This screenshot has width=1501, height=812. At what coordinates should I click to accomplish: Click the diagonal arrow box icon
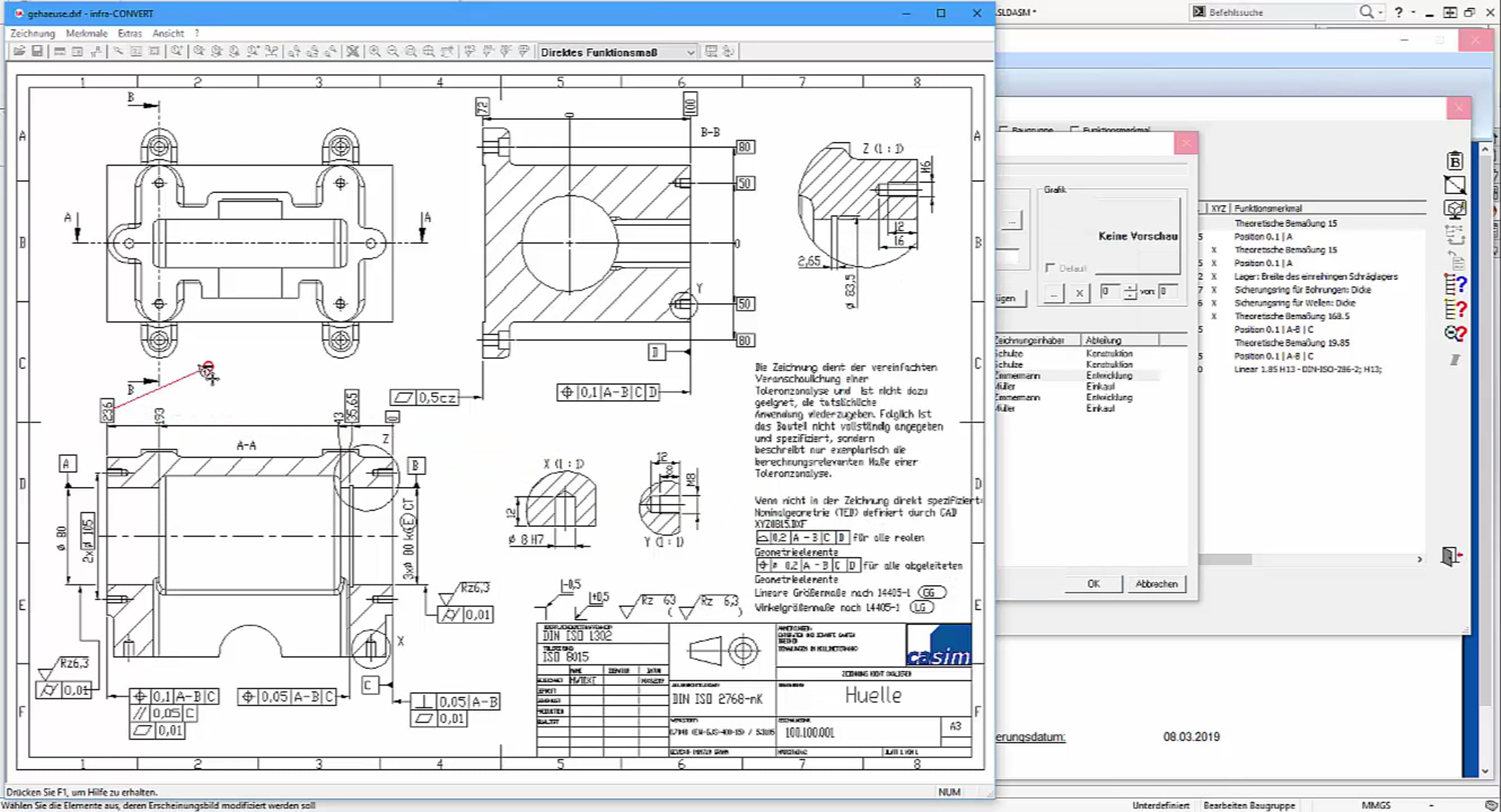coord(1455,185)
